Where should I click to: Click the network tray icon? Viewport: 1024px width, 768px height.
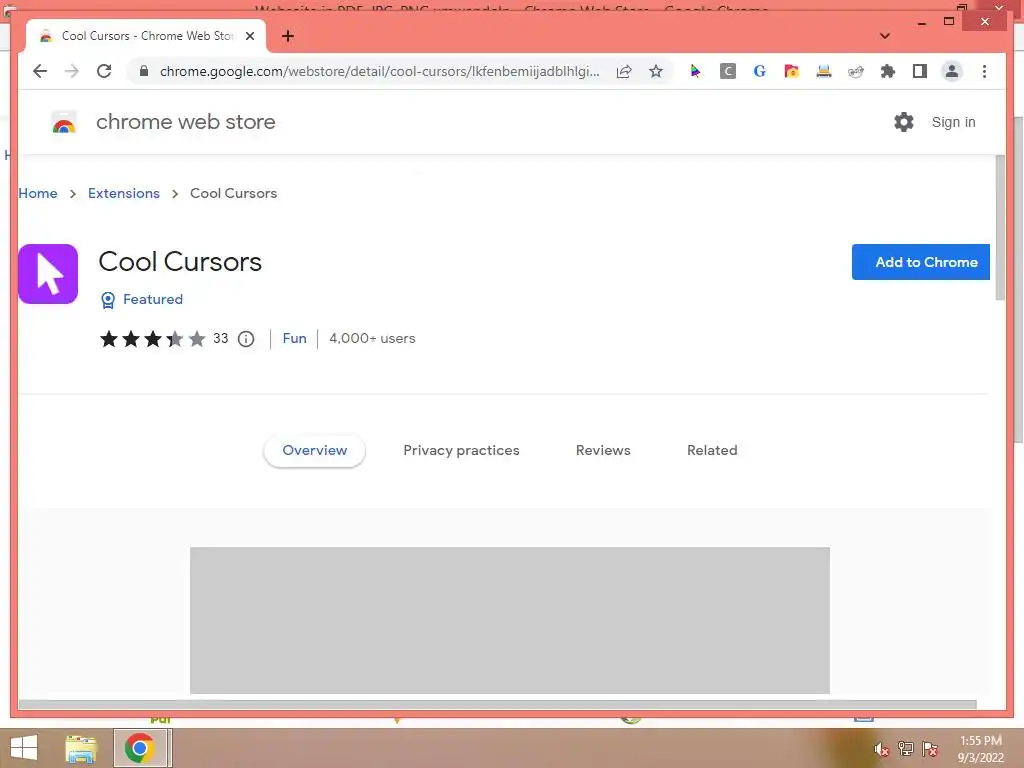[x=906, y=749]
